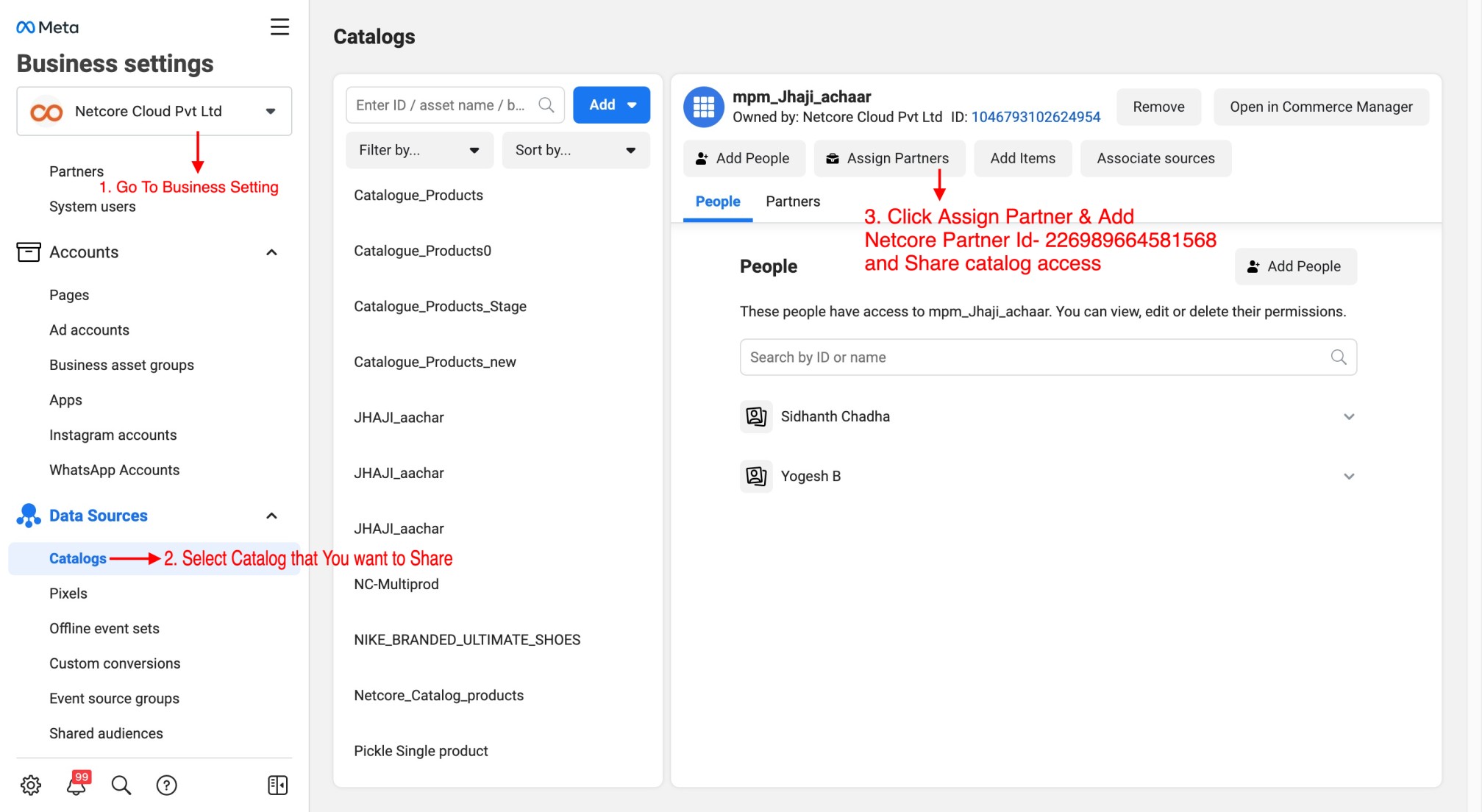1482x812 pixels.
Task: Select Pixels in the Data Sources menu
Action: tap(68, 594)
